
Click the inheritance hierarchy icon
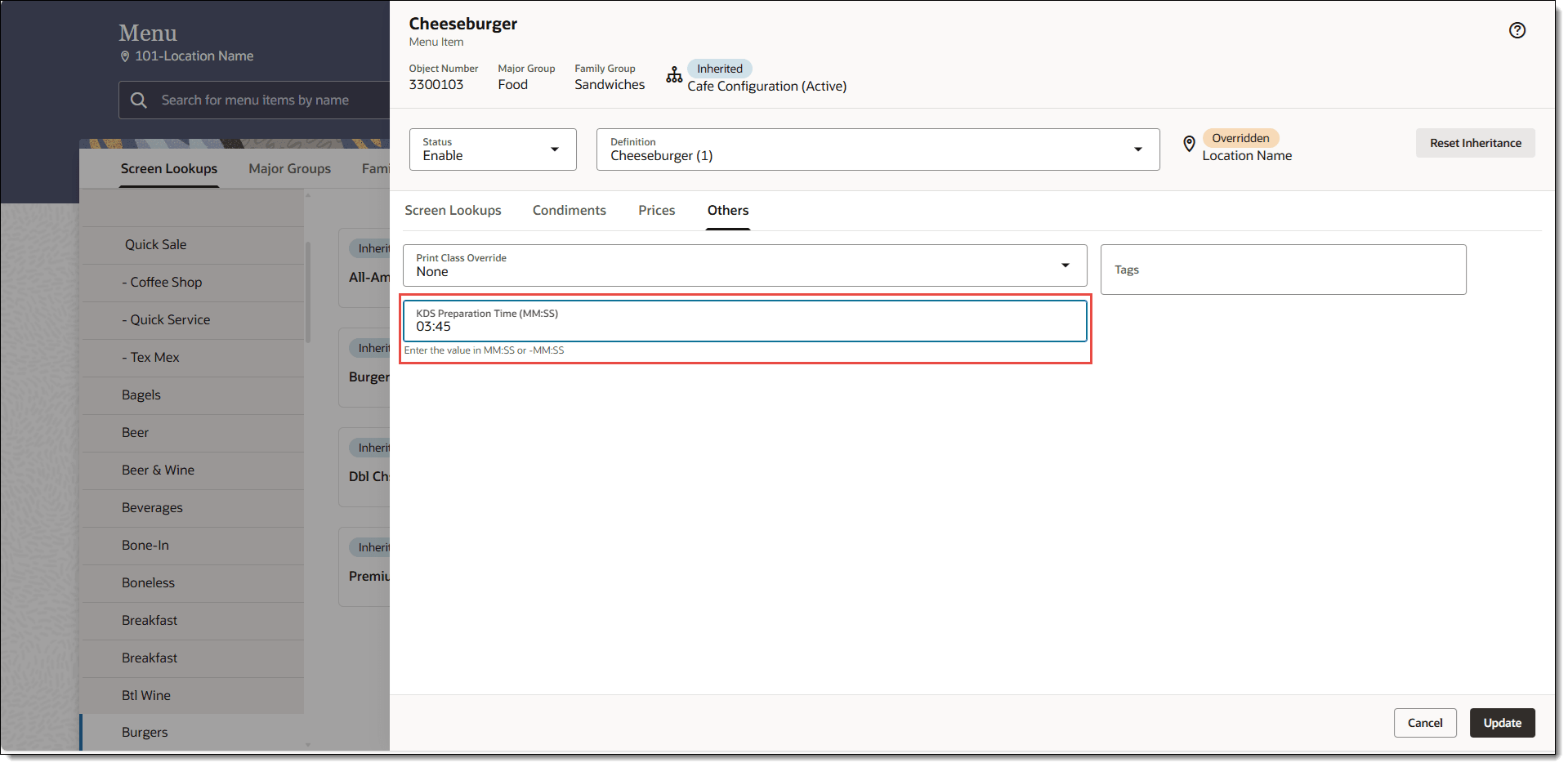(674, 76)
